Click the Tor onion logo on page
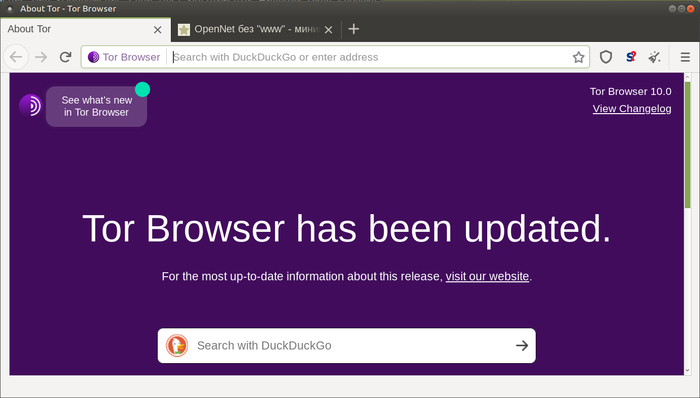Image resolution: width=700 pixels, height=398 pixels. click(x=30, y=106)
